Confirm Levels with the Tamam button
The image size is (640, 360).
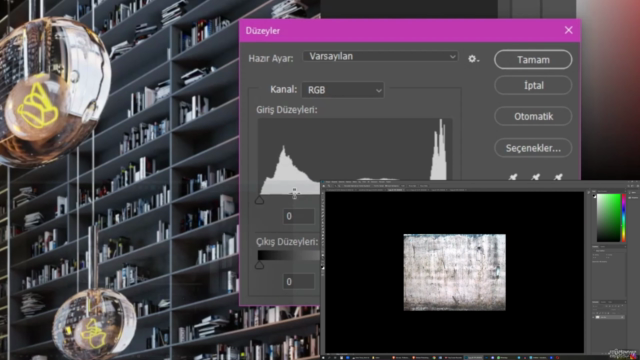click(533, 60)
